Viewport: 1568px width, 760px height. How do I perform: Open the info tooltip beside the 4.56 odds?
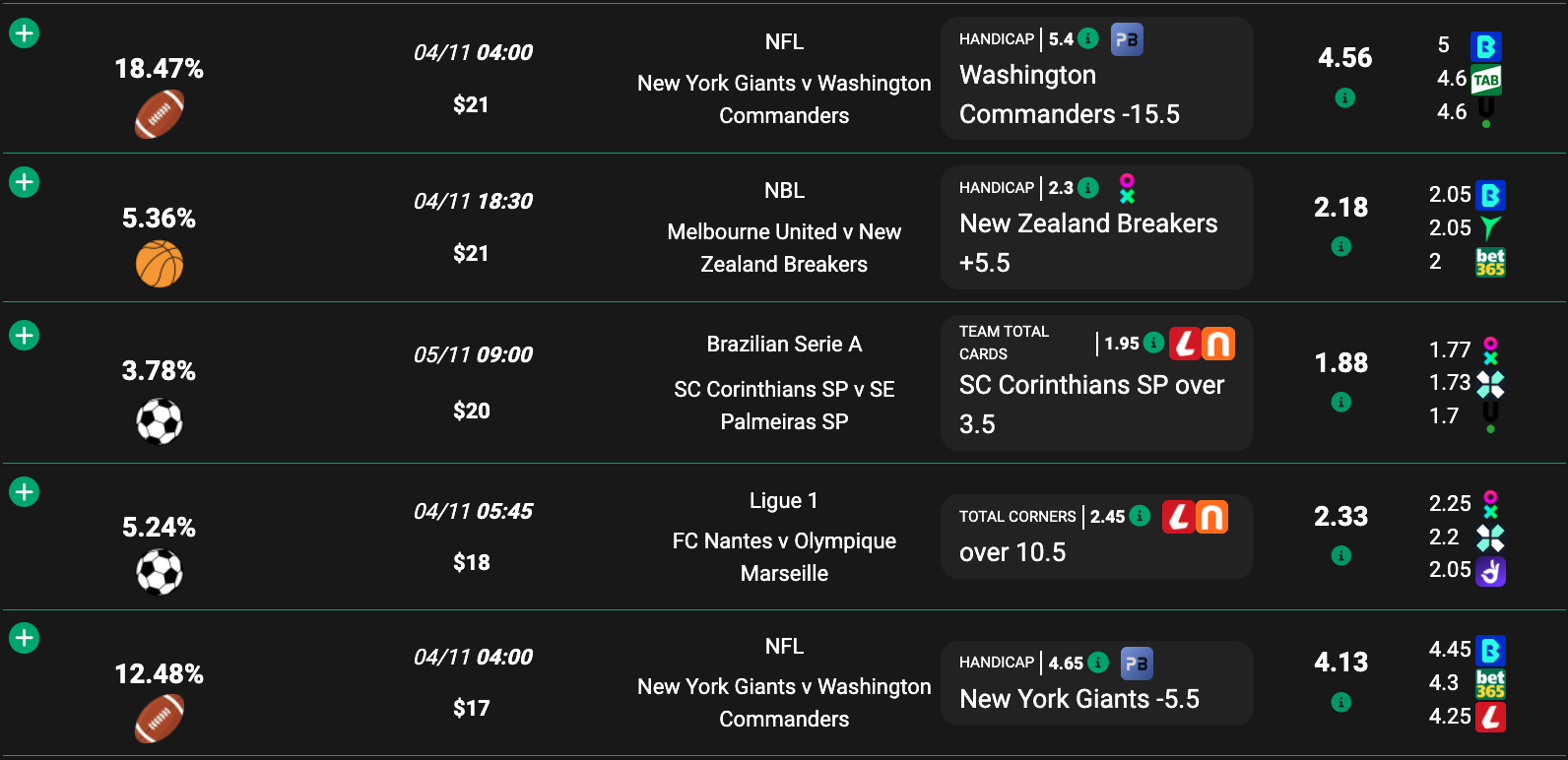tap(1345, 97)
